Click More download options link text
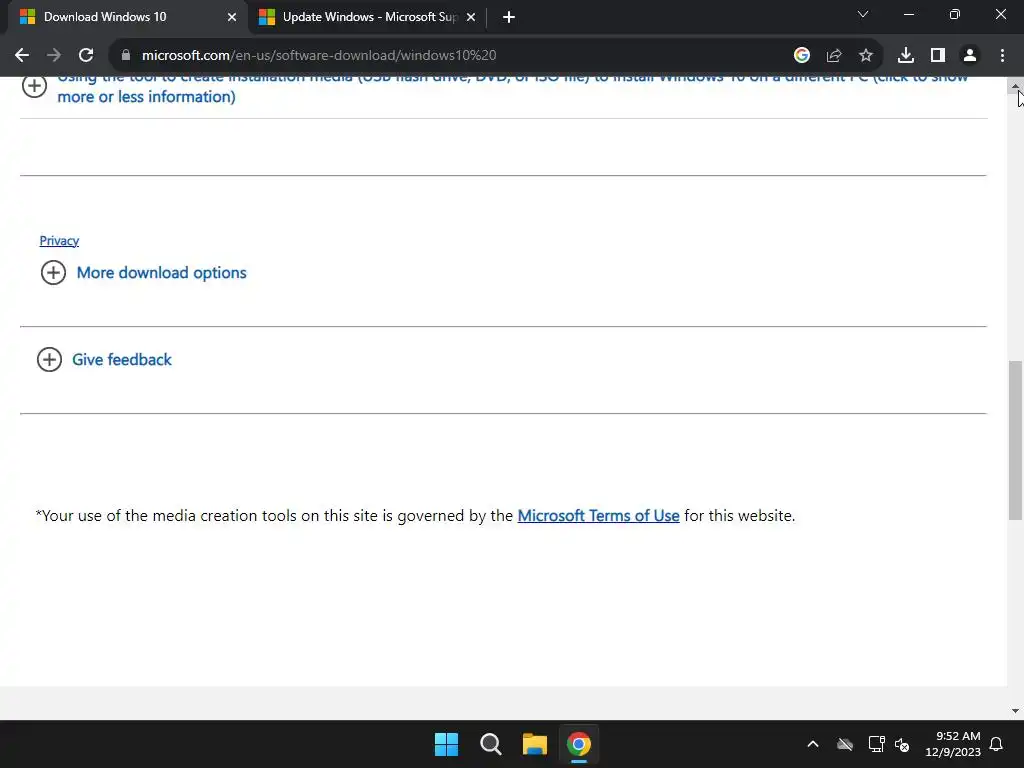This screenshot has height=768, width=1024. [x=161, y=273]
